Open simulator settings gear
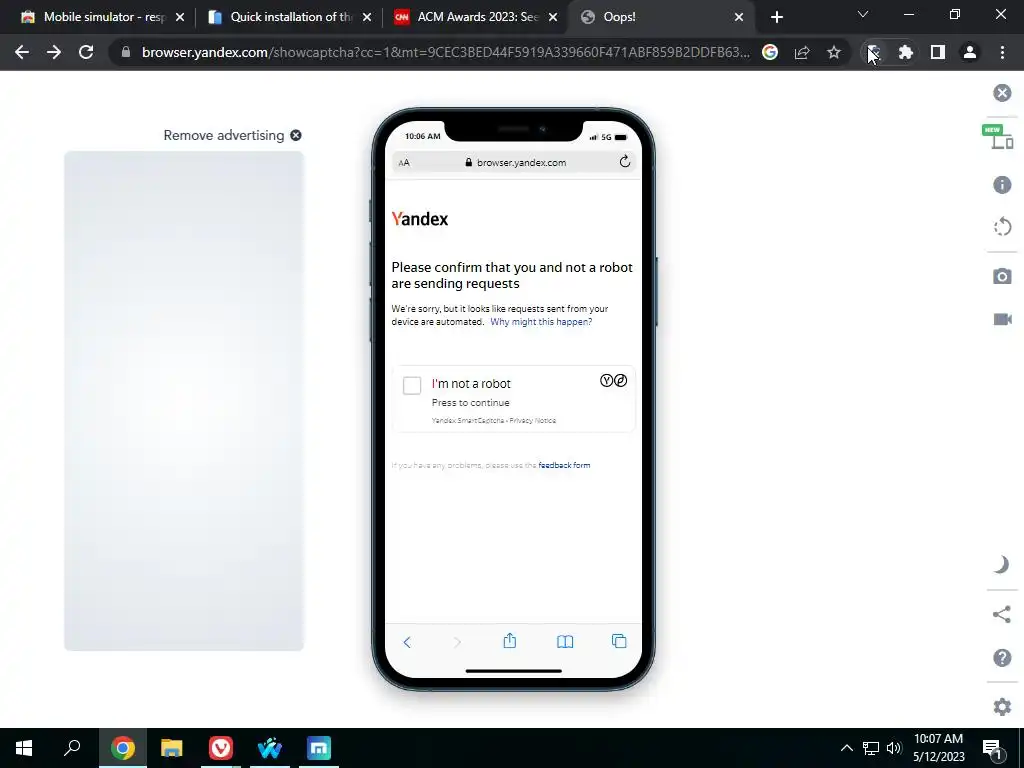The width and height of the screenshot is (1024, 768). (x=1002, y=707)
